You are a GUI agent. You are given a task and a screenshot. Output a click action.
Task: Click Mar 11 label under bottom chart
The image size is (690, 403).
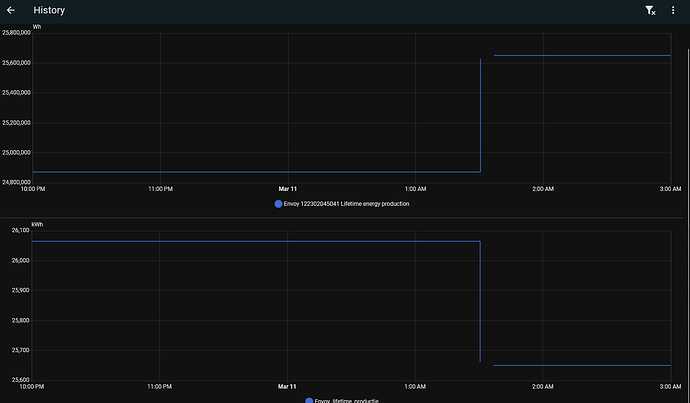point(287,387)
